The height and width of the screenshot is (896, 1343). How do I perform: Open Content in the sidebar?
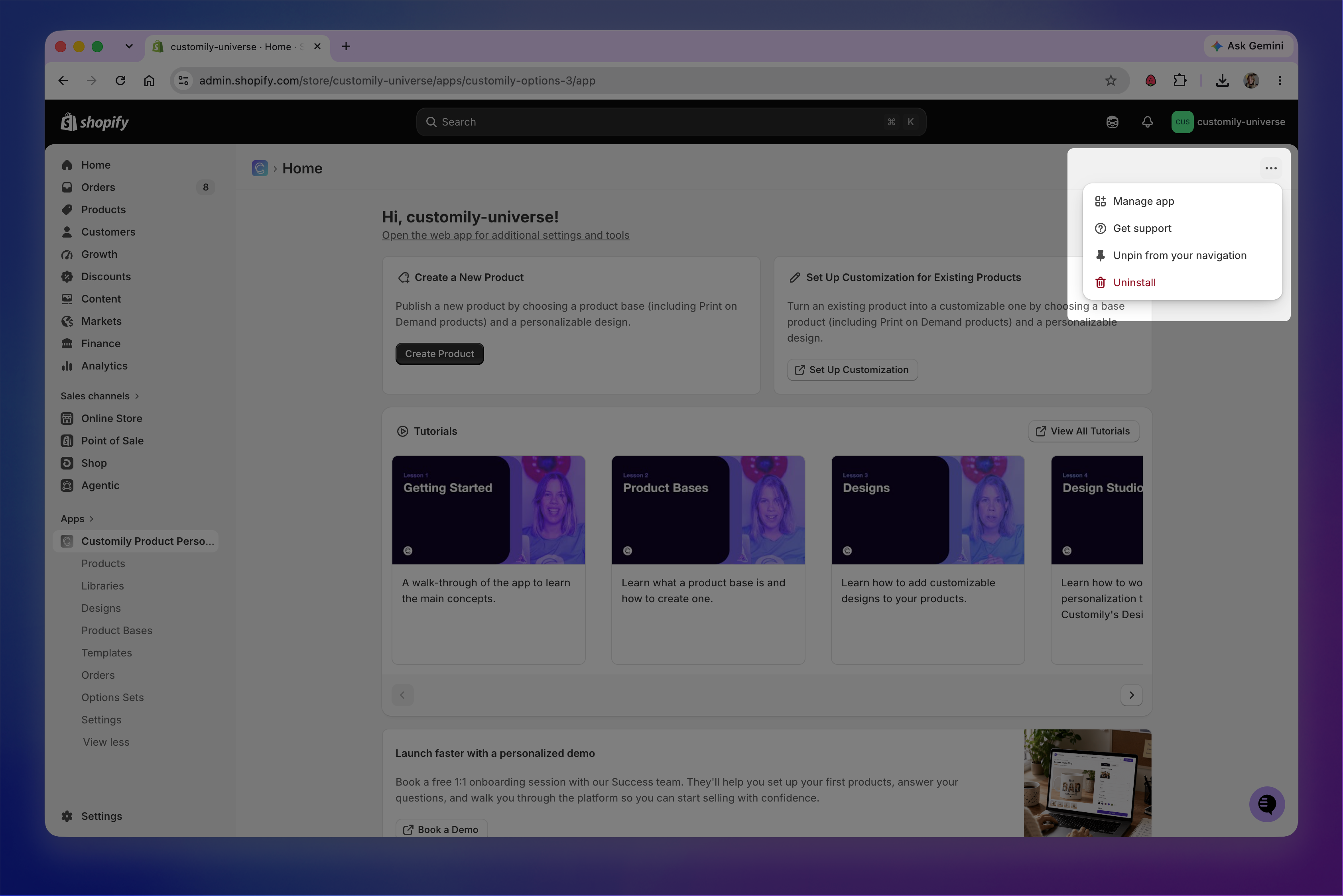click(136, 298)
